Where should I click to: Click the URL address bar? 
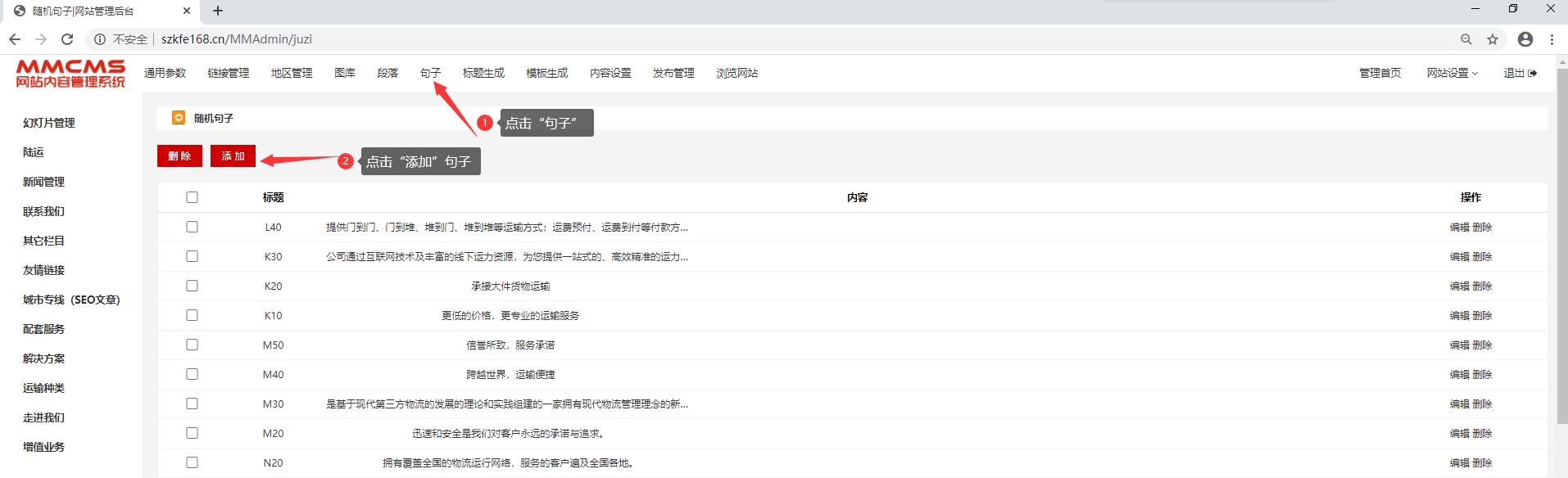[737, 39]
